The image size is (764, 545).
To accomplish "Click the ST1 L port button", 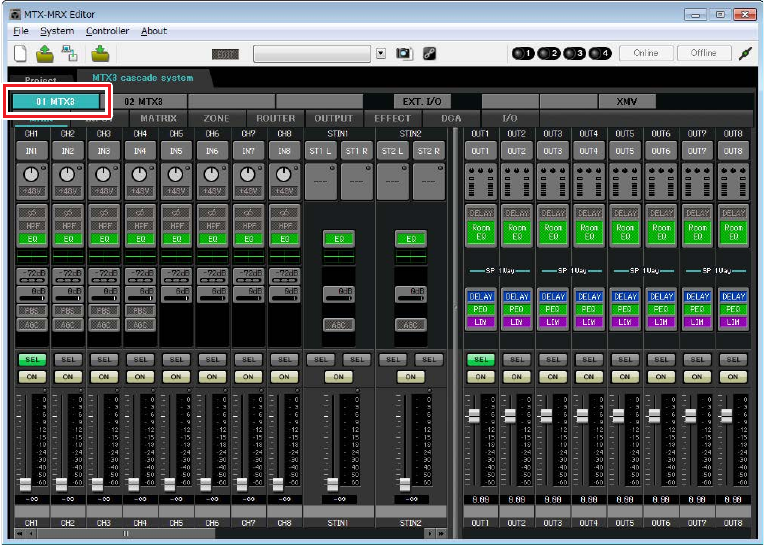I will click(x=321, y=151).
